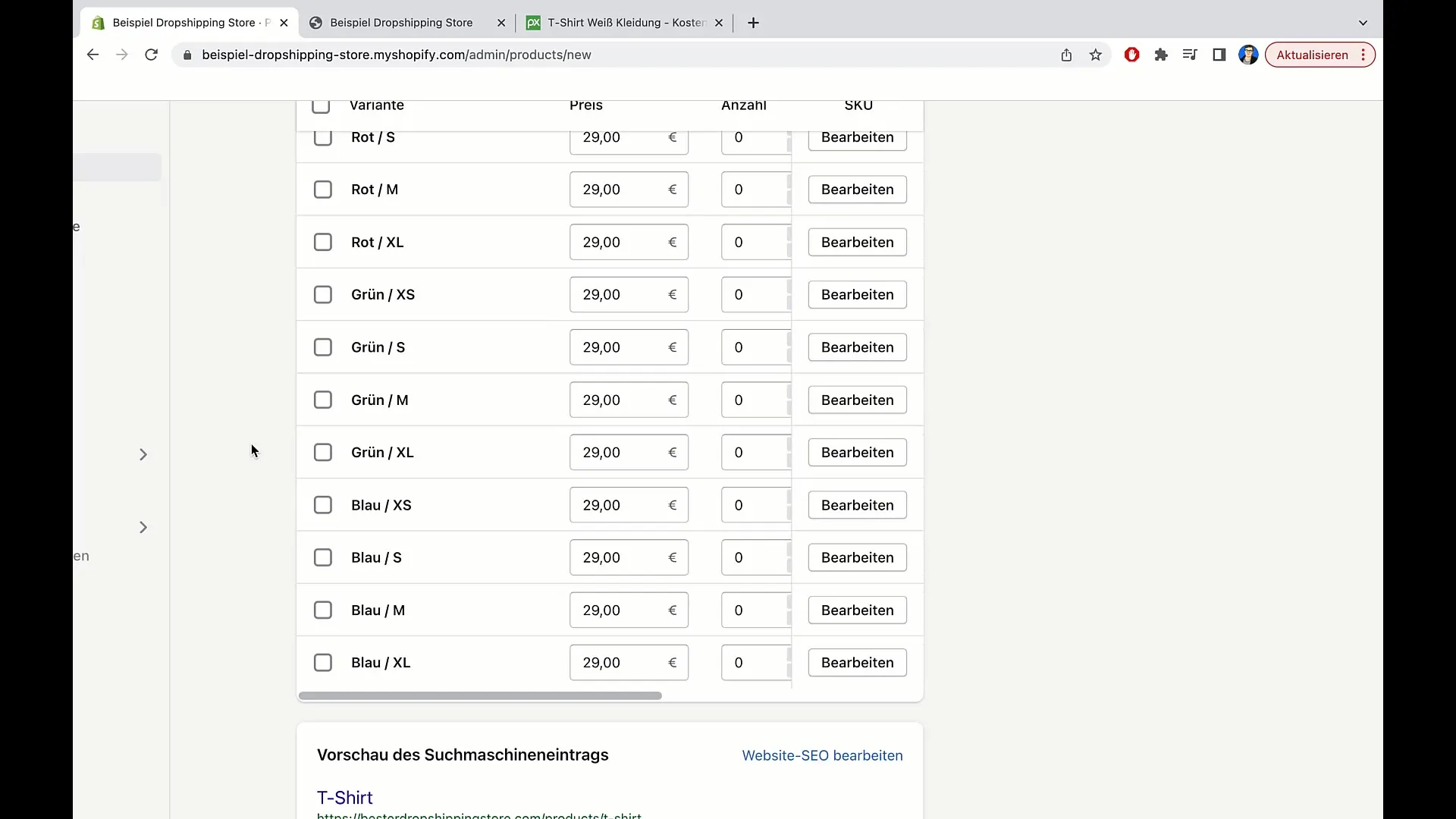Click the price field for Grün / S
The image size is (1456, 819).
tap(629, 347)
